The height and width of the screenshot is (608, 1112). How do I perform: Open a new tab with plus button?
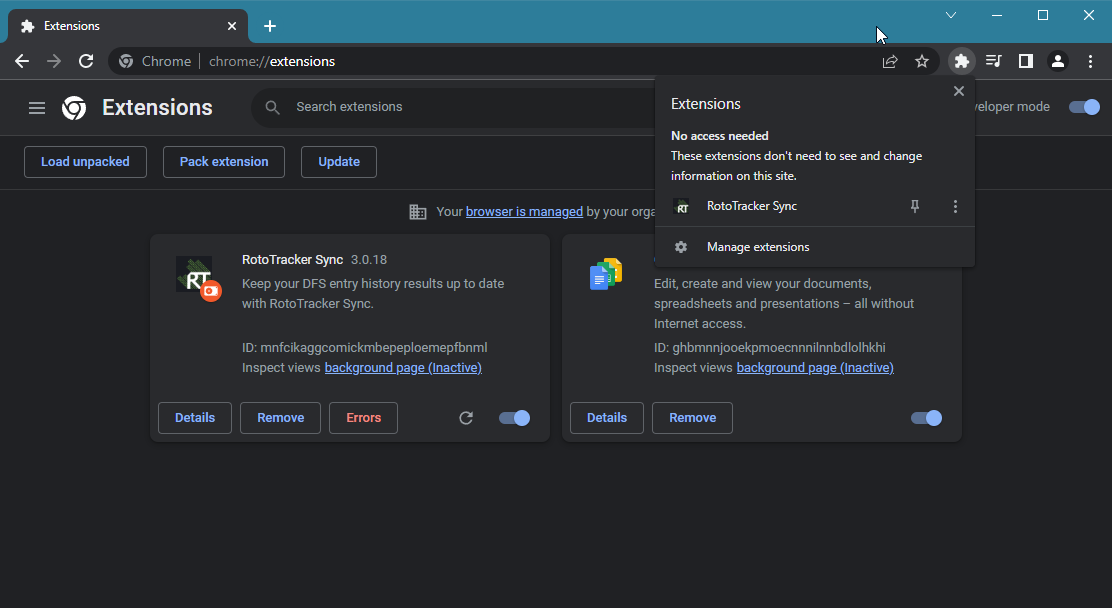click(269, 26)
